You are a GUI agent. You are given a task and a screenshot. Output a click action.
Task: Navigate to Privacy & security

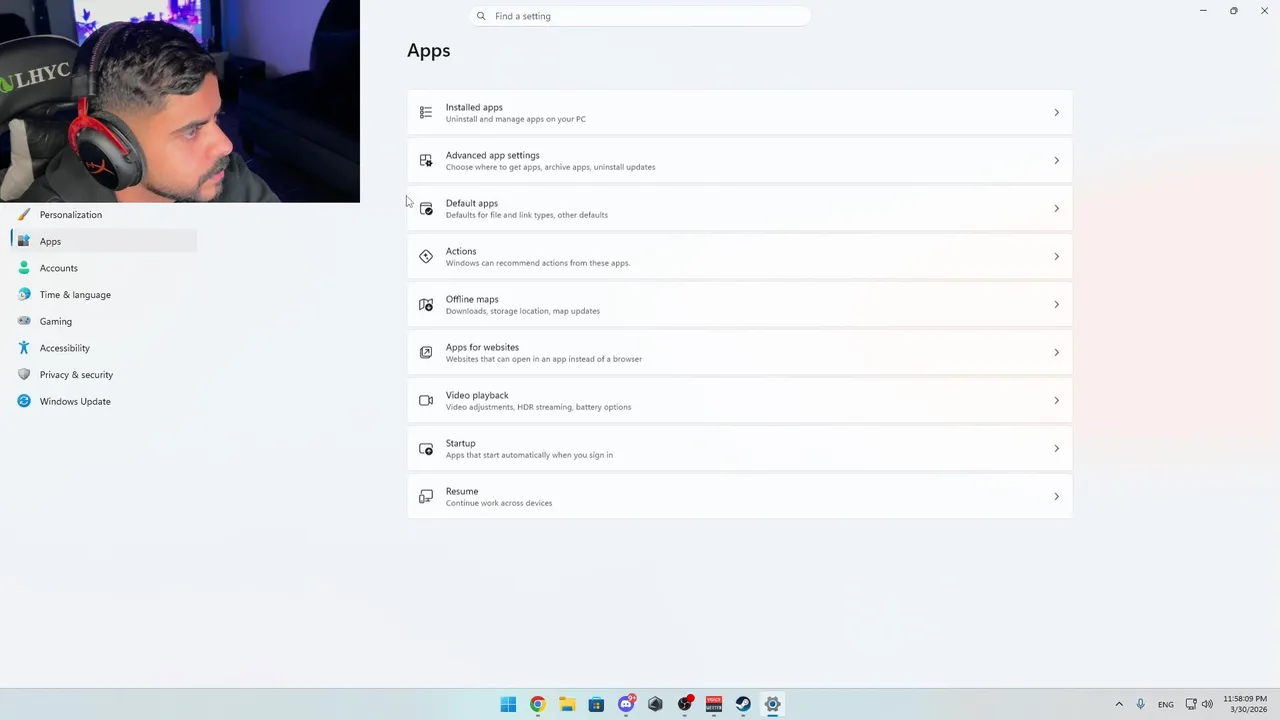point(104,374)
